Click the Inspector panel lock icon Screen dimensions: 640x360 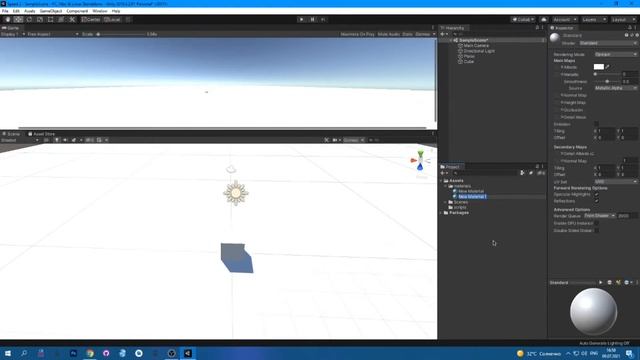[630, 28]
